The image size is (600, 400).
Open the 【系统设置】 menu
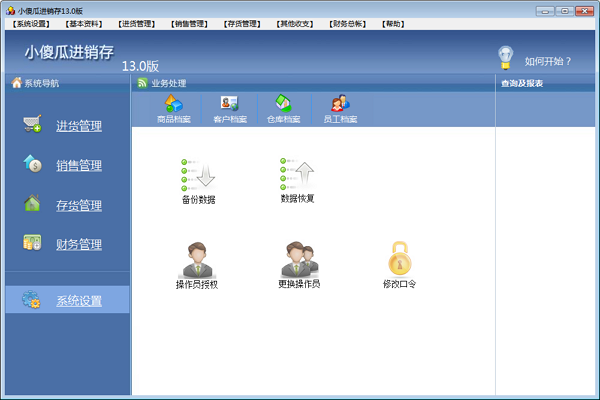[x=31, y=24]
